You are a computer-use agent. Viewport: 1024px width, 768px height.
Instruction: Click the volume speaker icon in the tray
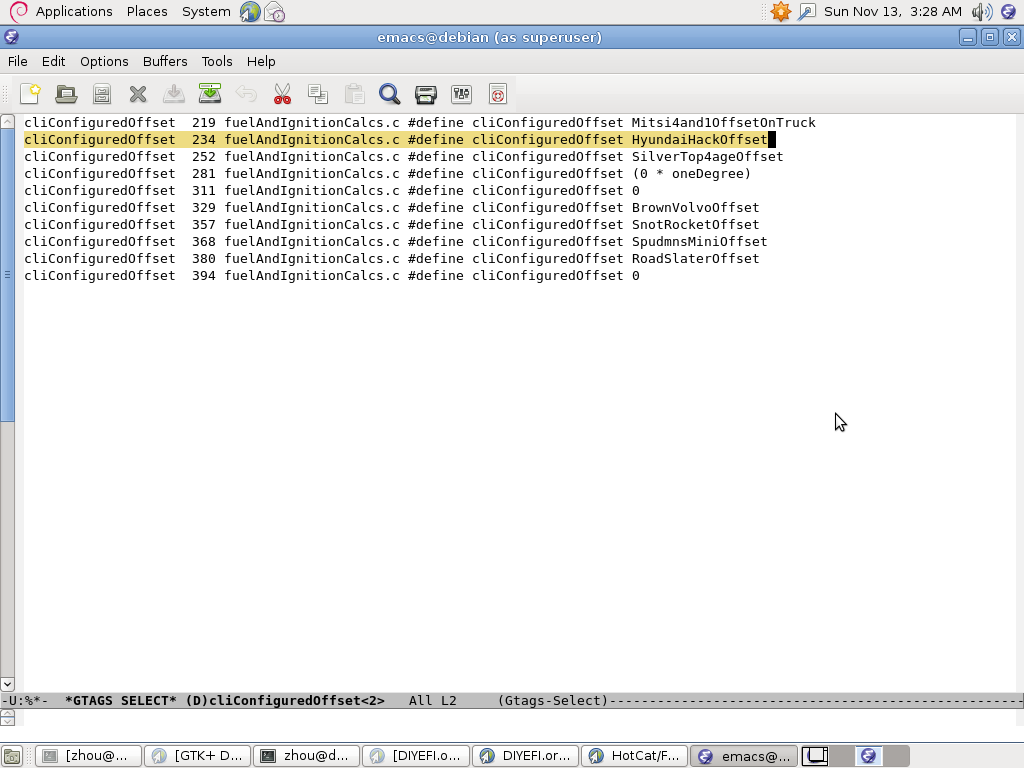[982, 12]
